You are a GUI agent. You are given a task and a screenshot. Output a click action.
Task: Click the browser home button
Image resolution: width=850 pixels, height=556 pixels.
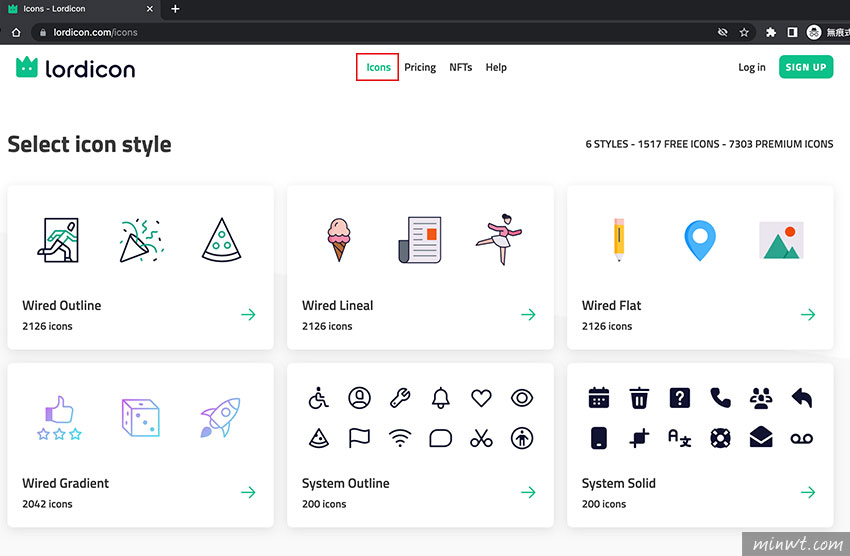point(16,33)
